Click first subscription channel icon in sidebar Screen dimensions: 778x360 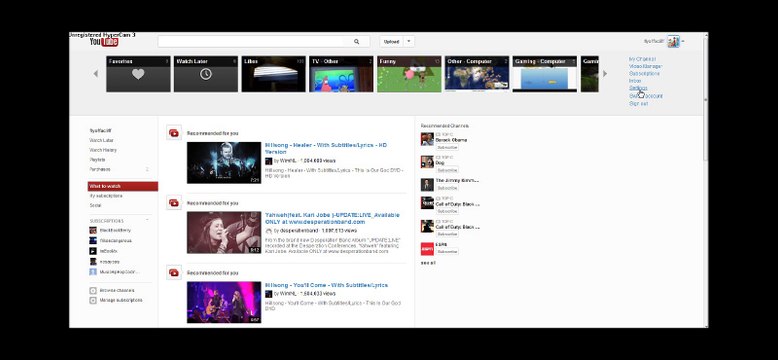click(x=93, y=231)
